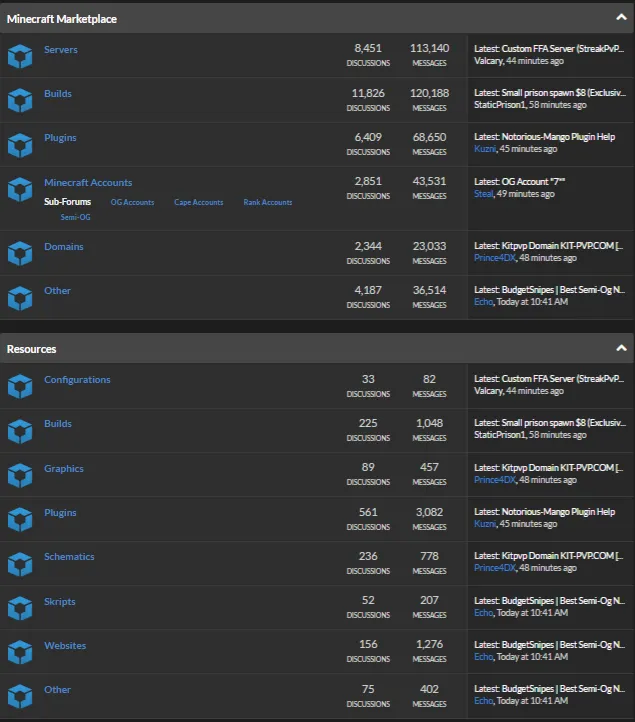
Task: Click the cube icon beside Domains forum
Action: click(20, 253)
